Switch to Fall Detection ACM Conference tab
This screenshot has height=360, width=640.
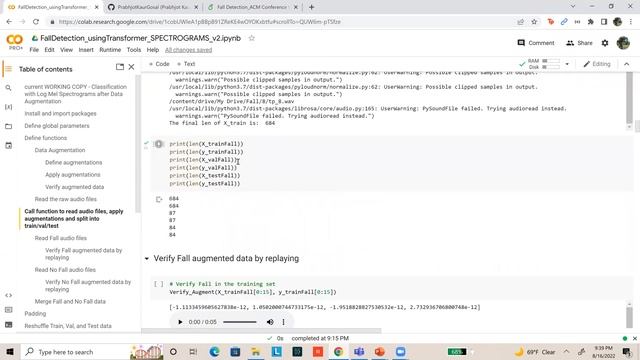252,7
